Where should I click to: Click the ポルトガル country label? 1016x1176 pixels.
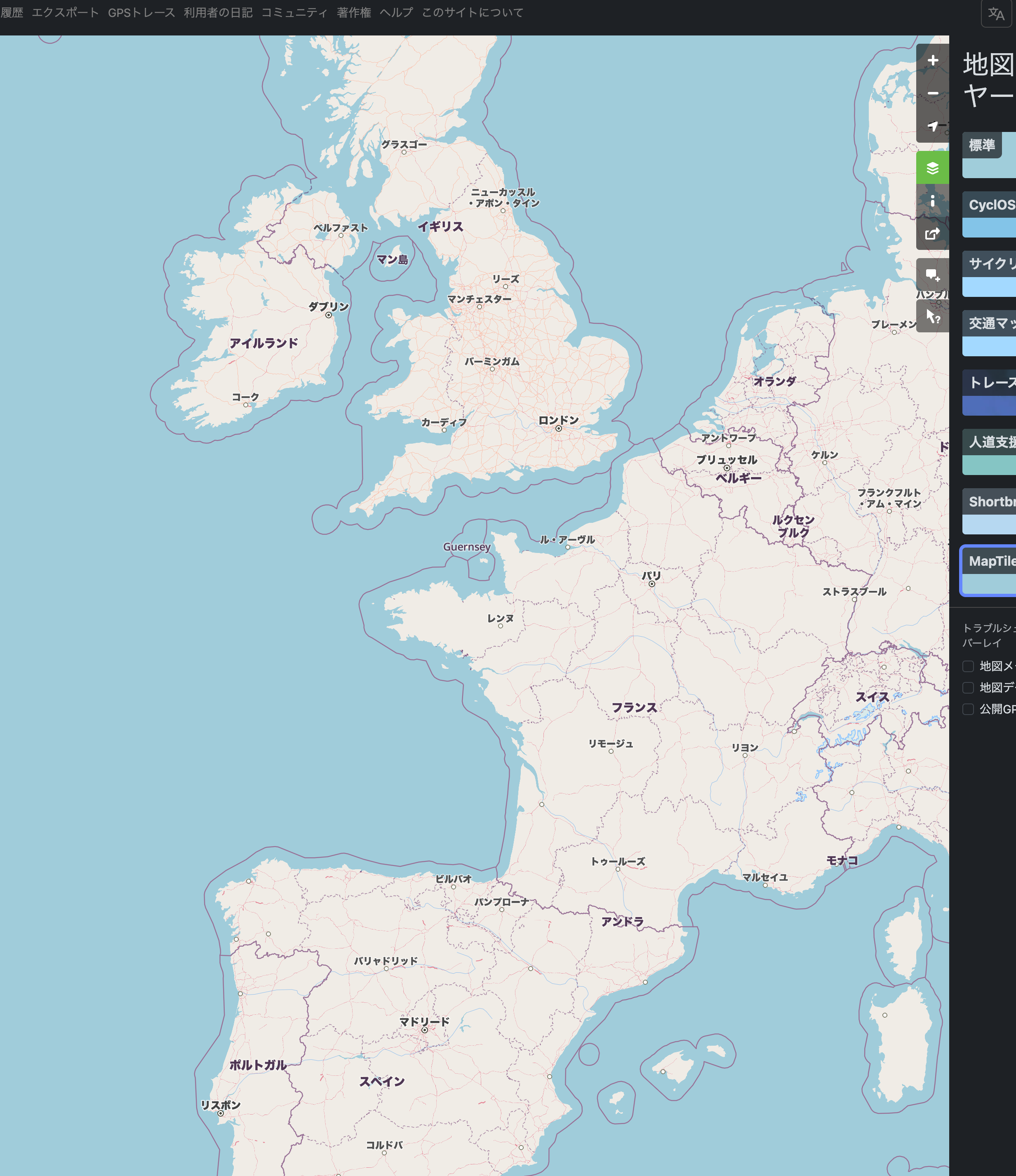[258, 1065]
